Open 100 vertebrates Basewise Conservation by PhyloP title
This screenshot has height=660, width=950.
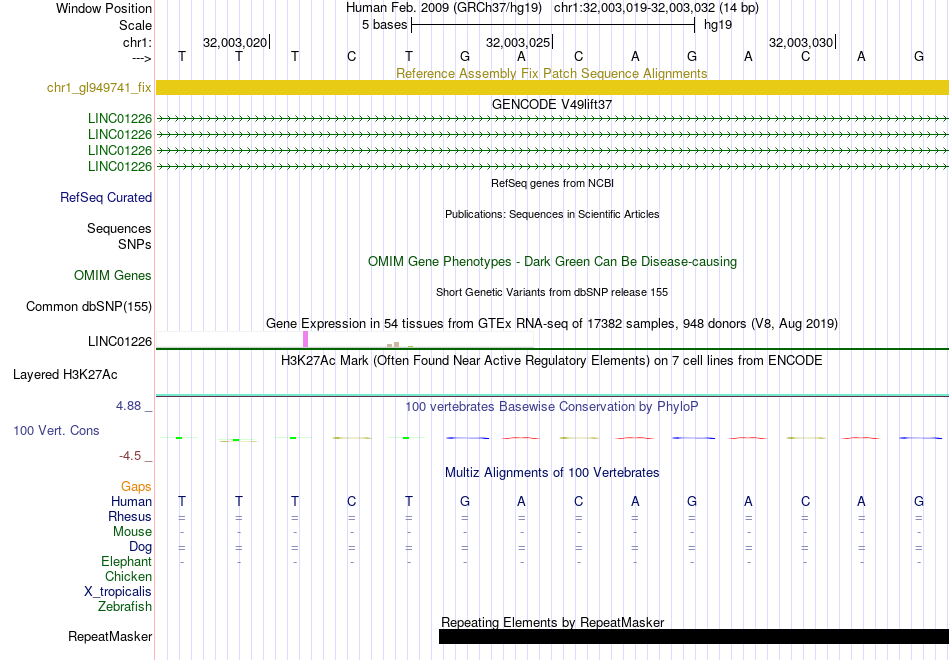click(551, 407)
